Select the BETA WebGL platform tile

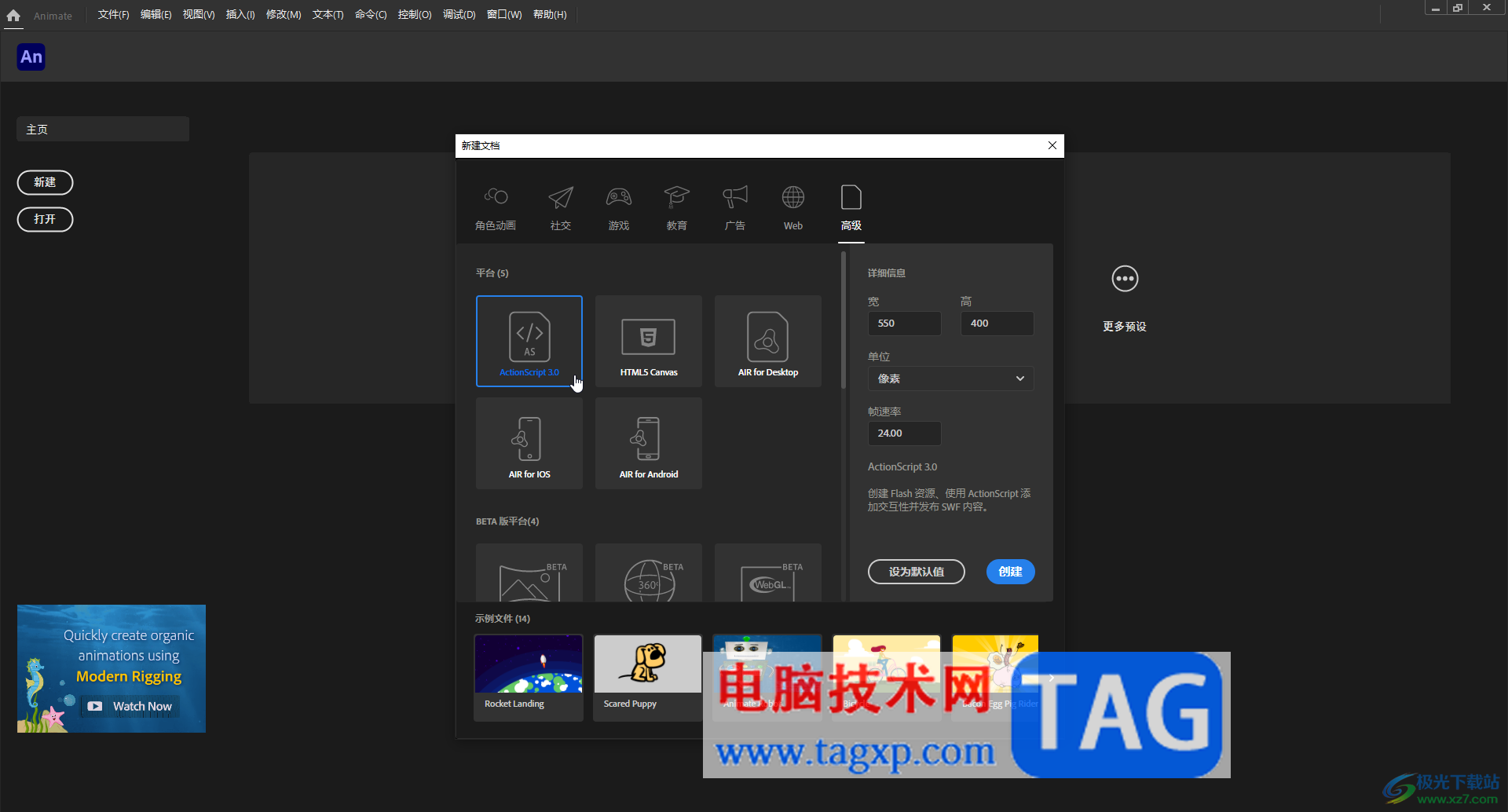pyautogui.click(x=768, y=572)
